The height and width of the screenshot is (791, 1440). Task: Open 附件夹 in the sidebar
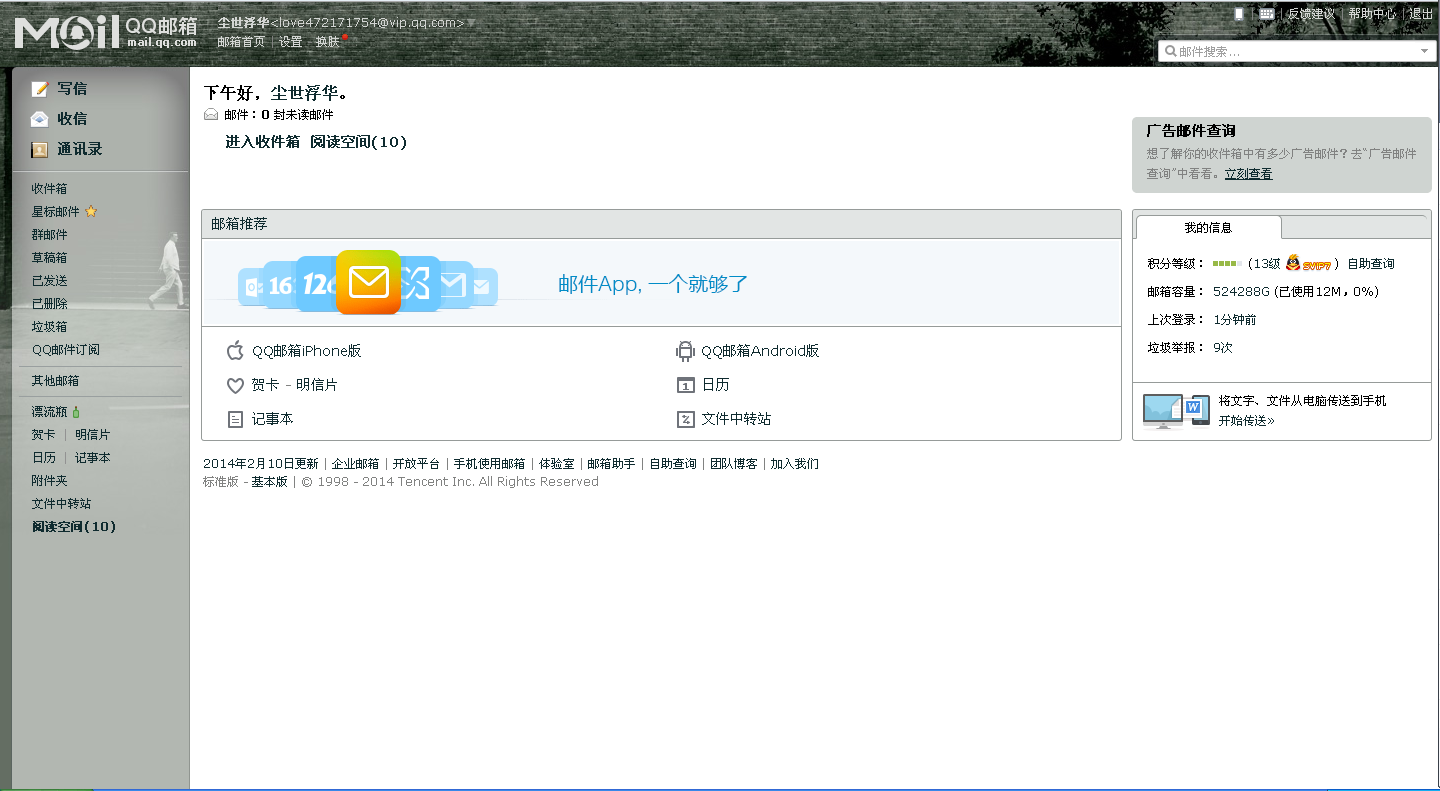pyautogui.click(x=49, y=481)
